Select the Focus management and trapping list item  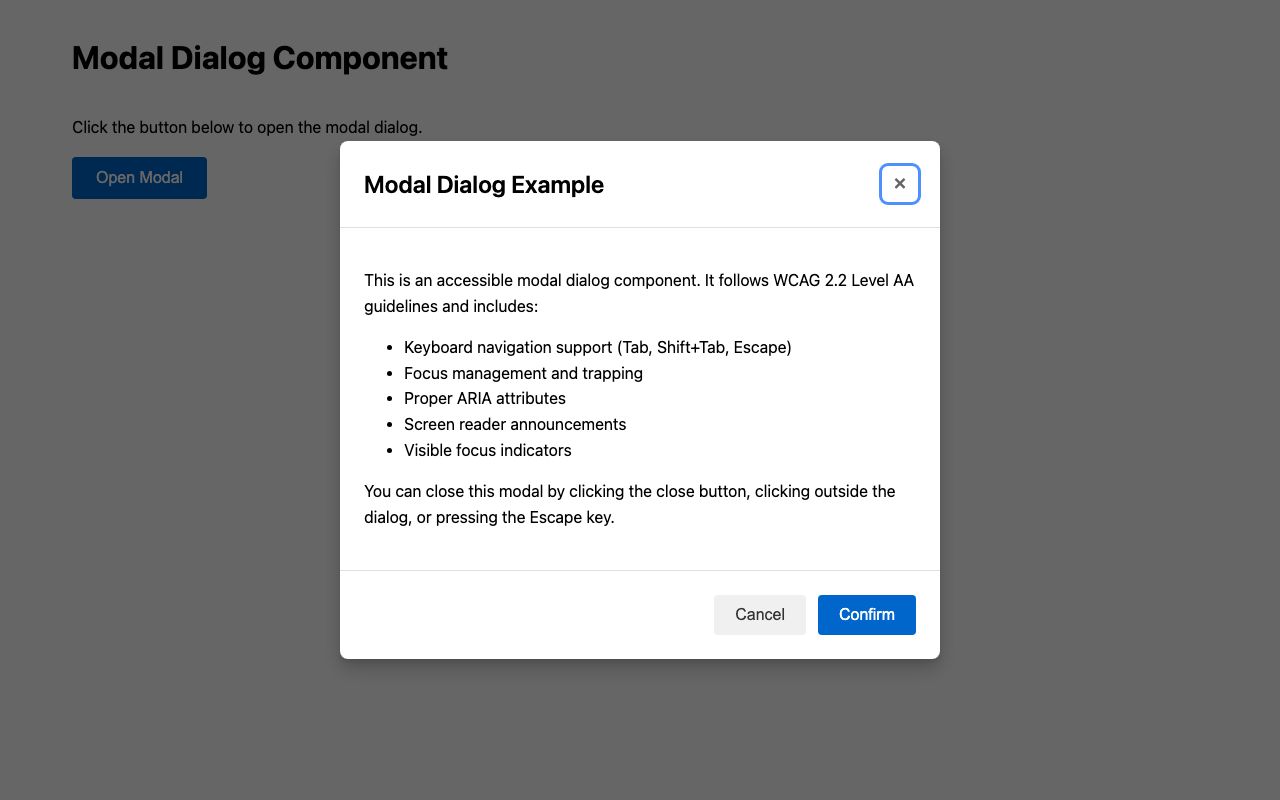point(523,373)
